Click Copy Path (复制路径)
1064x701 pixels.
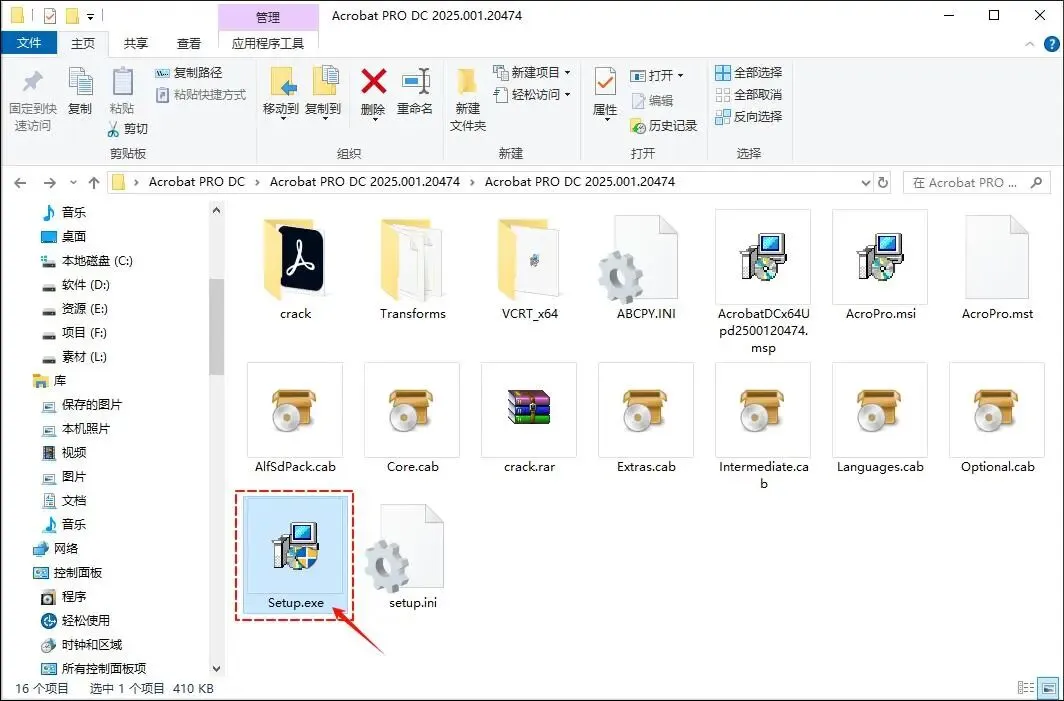point(189,73)
